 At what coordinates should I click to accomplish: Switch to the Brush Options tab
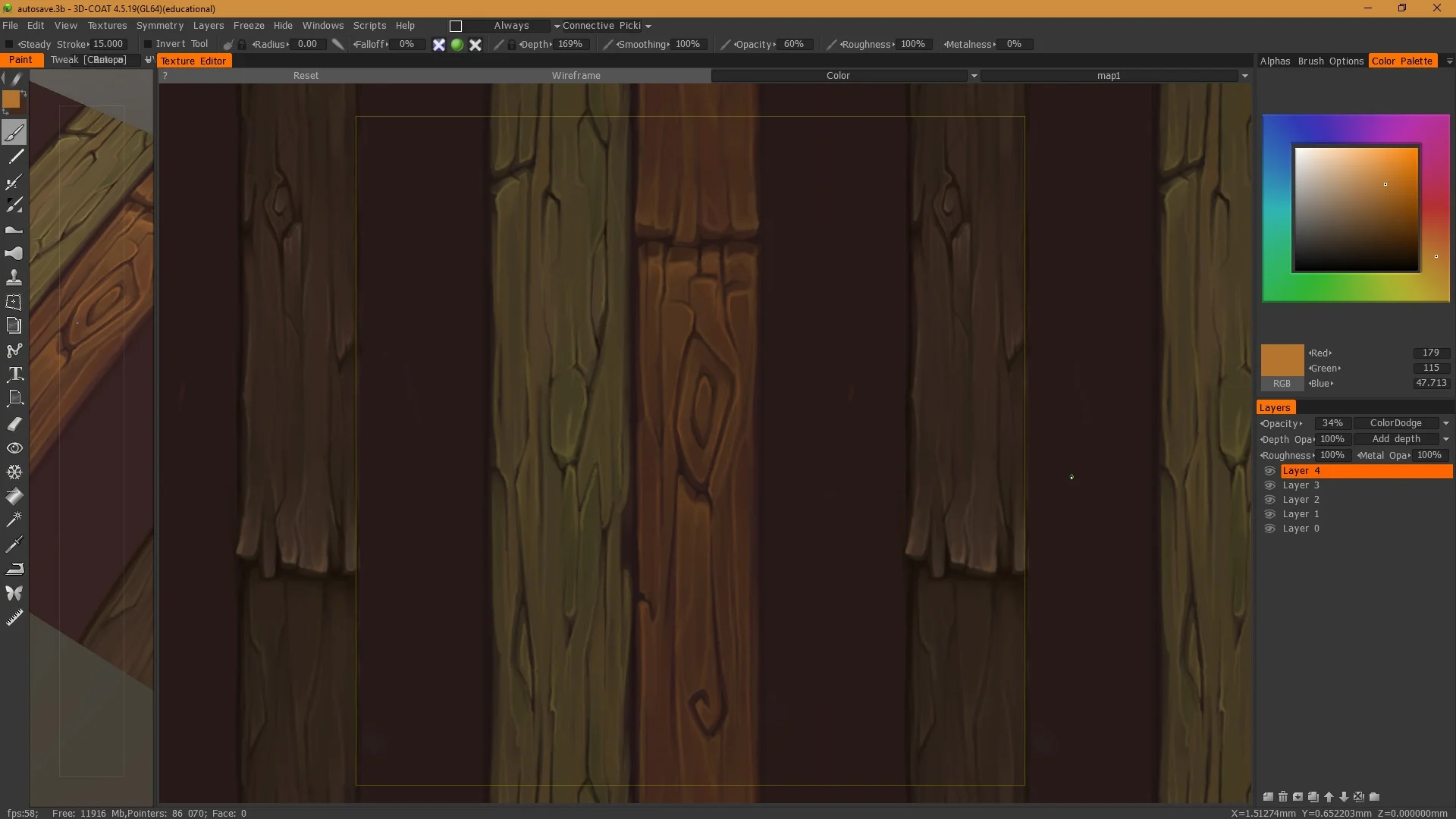1331,61
